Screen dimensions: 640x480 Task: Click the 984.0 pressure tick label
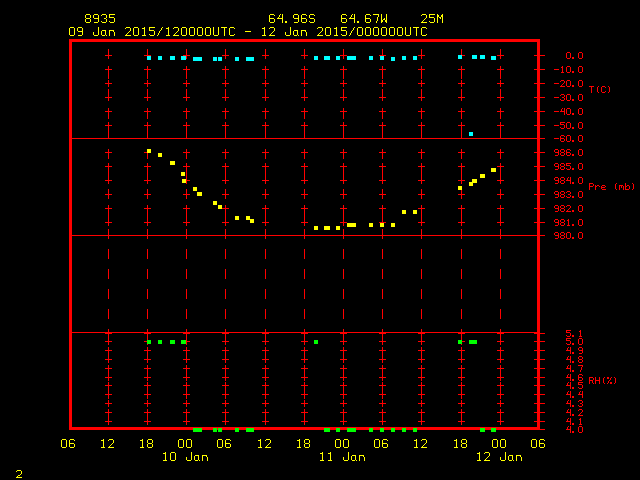coord(569,180)
